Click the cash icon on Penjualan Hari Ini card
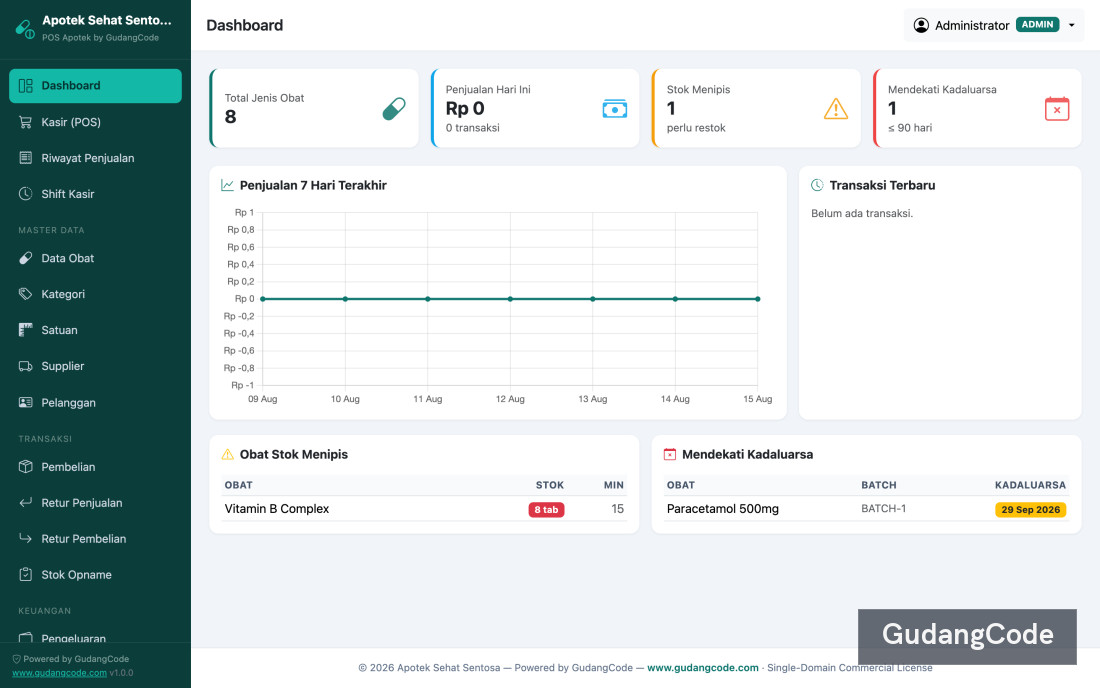The height and width of the screenshot is (688, 1100). tap(615, 109)
